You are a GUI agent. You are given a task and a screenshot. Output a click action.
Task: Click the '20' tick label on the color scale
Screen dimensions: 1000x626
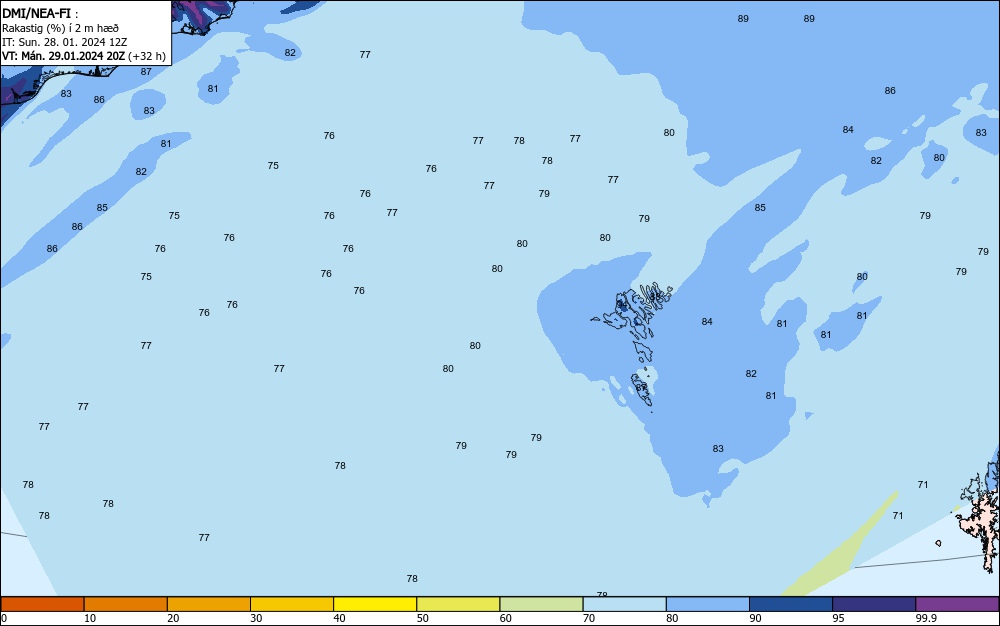[x=173, y=618]
